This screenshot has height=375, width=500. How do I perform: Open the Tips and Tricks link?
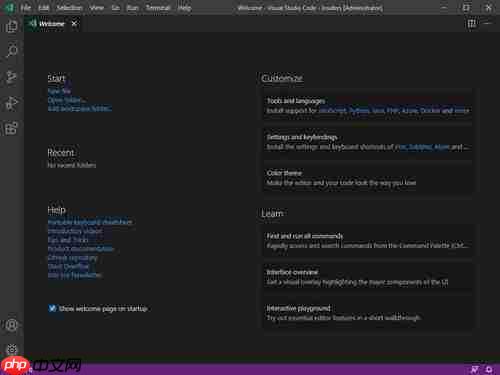tap(68, 240)
